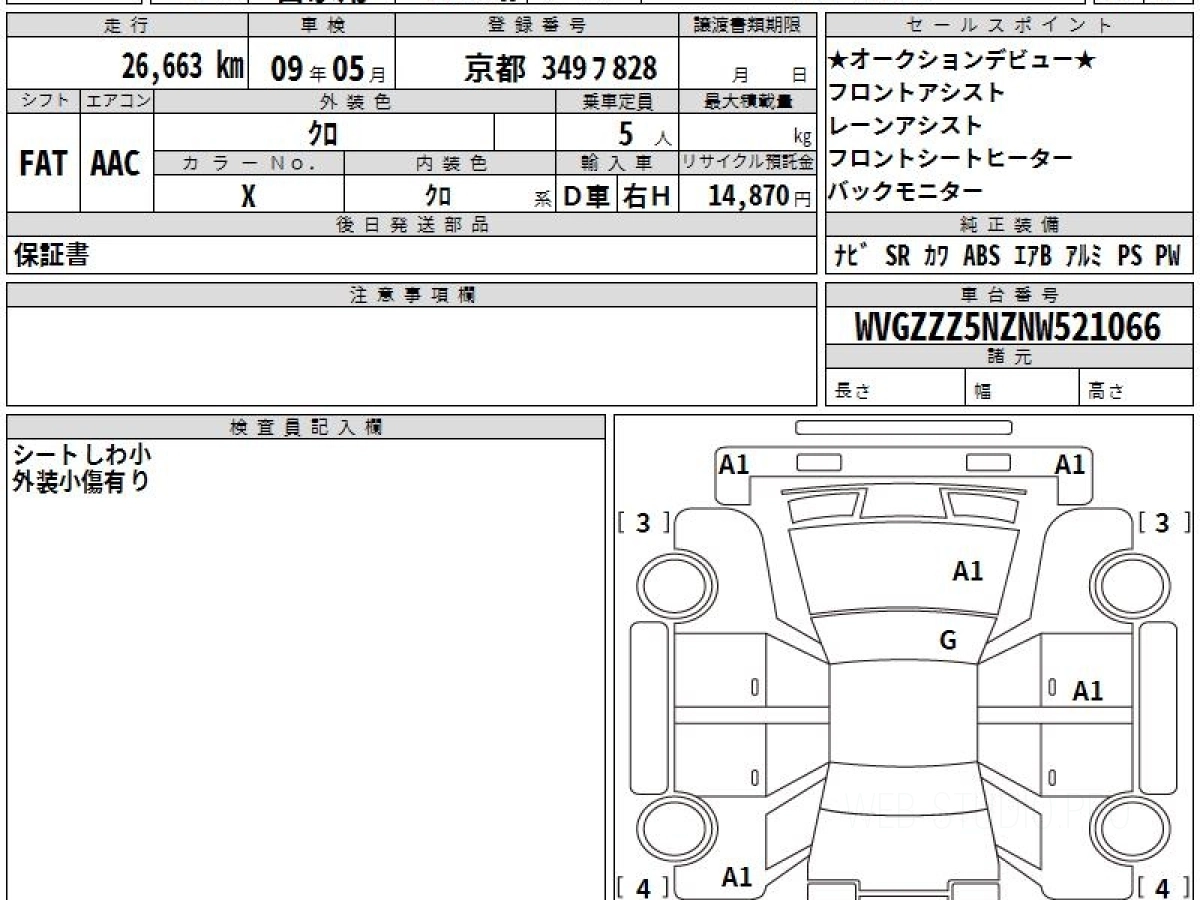1200x900 pixels.
Task: Click the seating capacity 5 人
Action: [x=645, y=133]
